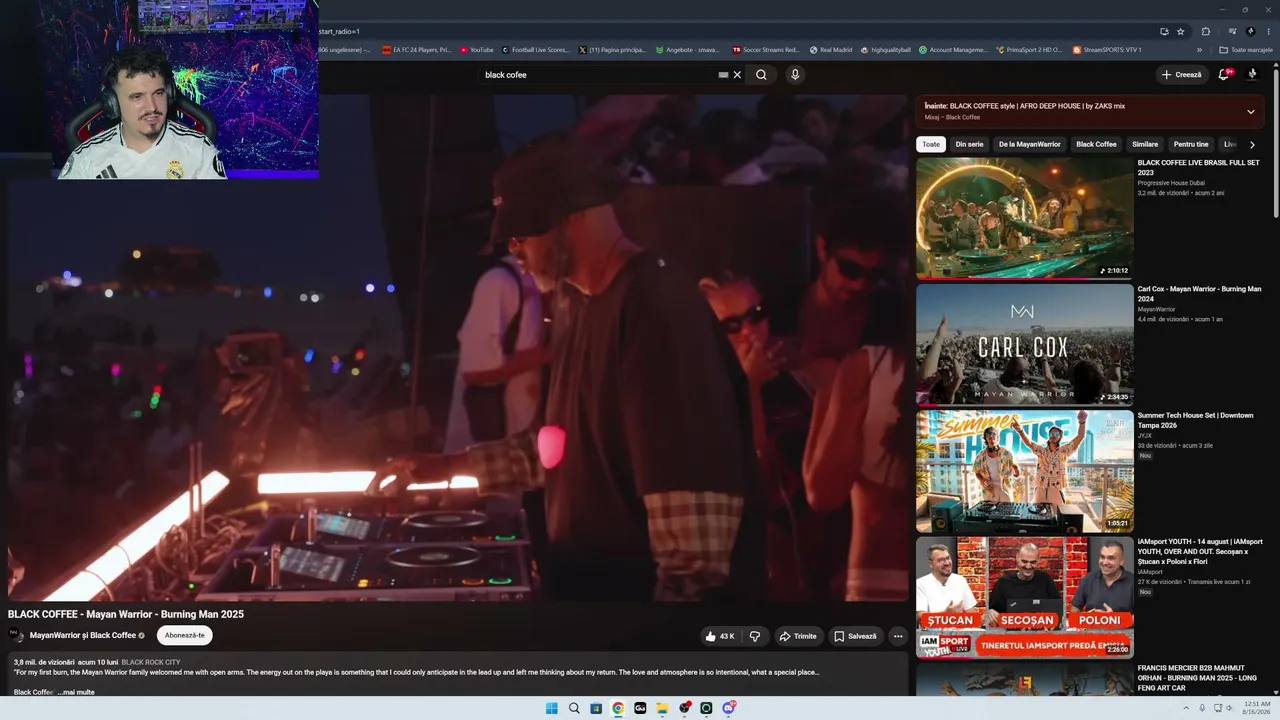Expand the description with '...mai multe'
Screen dimensions: 1280x720
pyautogui.click(x=76, y=692)
